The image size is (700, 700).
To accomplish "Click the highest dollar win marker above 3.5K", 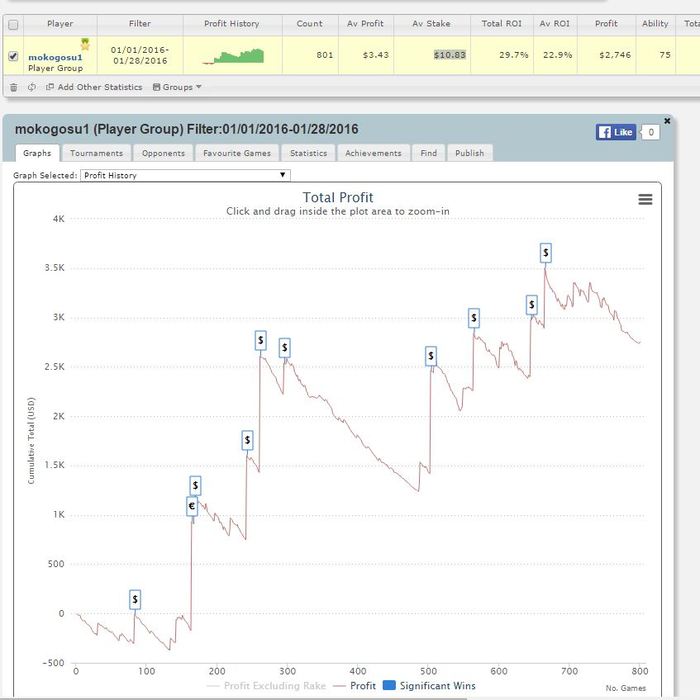I will (546, 253).
